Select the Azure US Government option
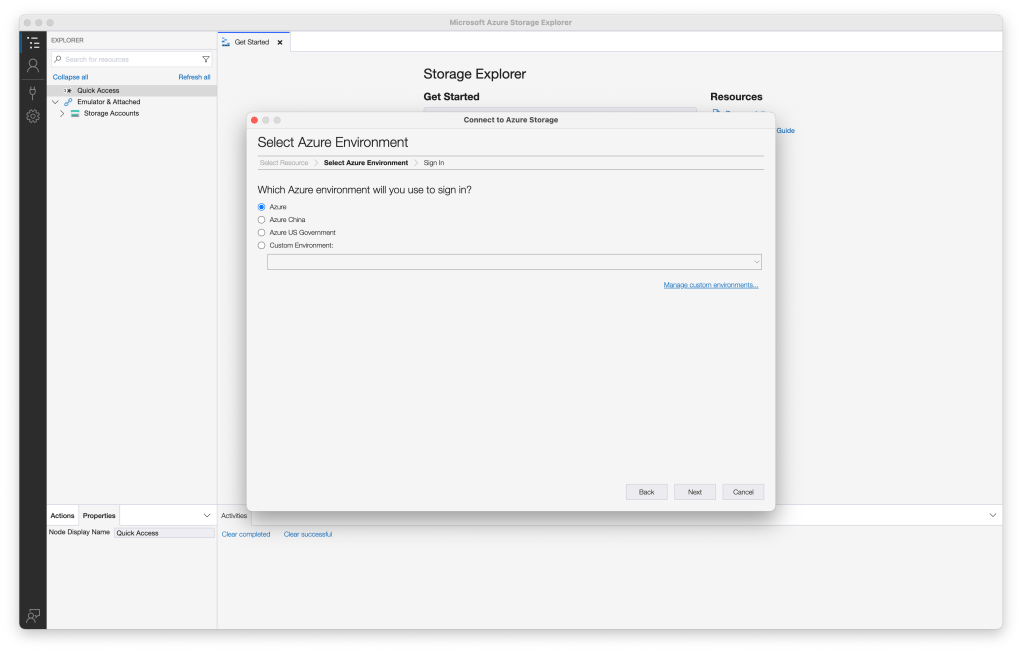This screenshot has width=1022, height=653. point(260,232)
